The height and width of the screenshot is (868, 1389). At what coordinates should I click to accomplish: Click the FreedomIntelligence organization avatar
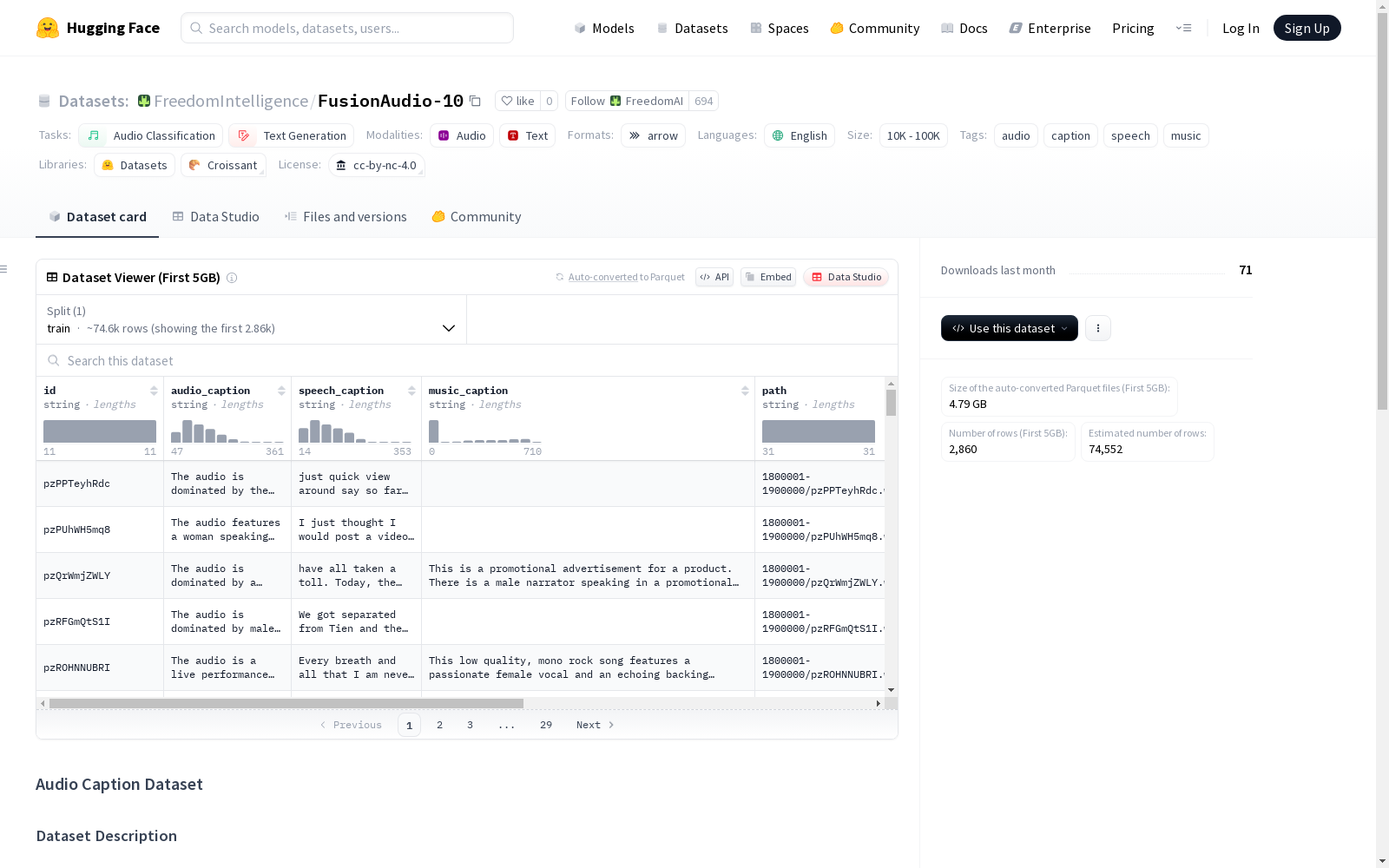pyautogui.click(x=144, y=101)
